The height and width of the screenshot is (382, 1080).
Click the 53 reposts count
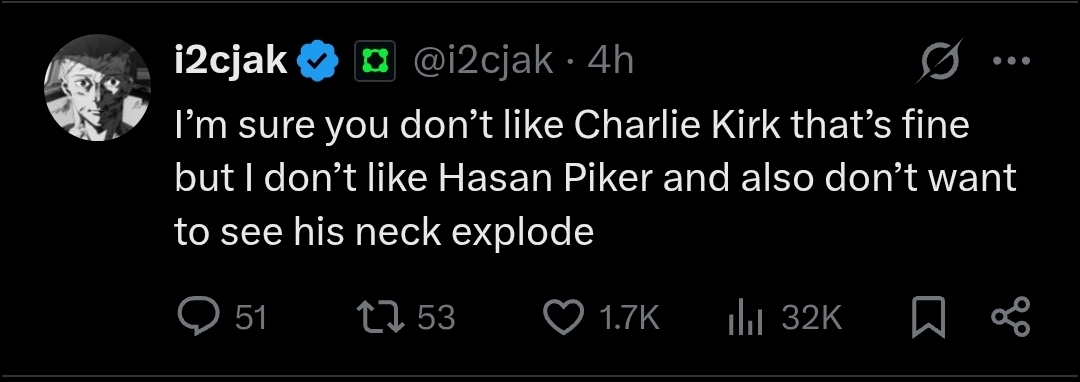click(437, 318)
